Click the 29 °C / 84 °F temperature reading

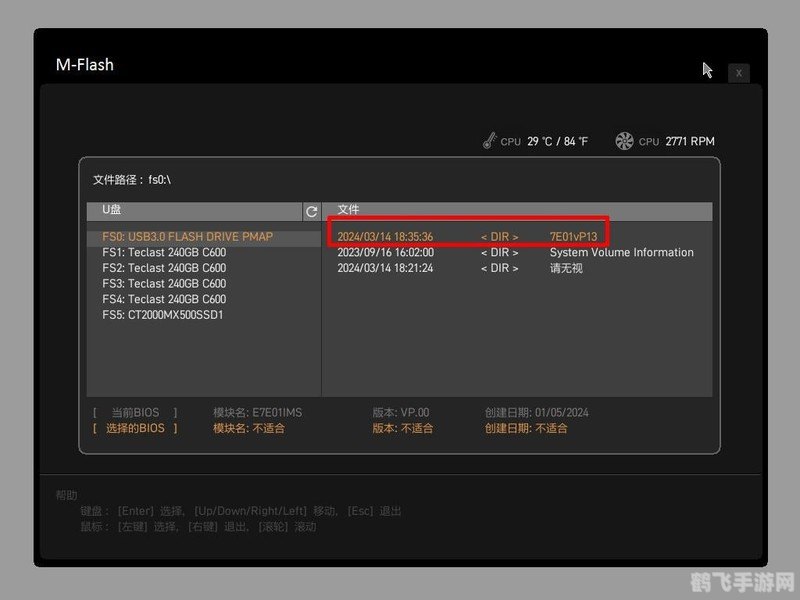(557, 142)
